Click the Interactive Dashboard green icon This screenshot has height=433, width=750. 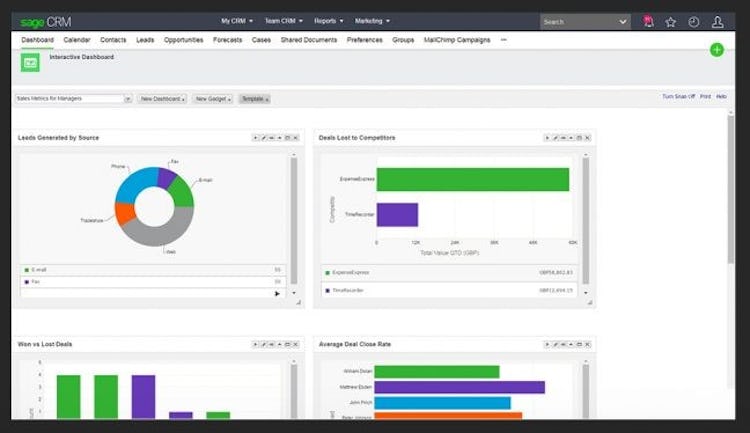coord(30,63)
